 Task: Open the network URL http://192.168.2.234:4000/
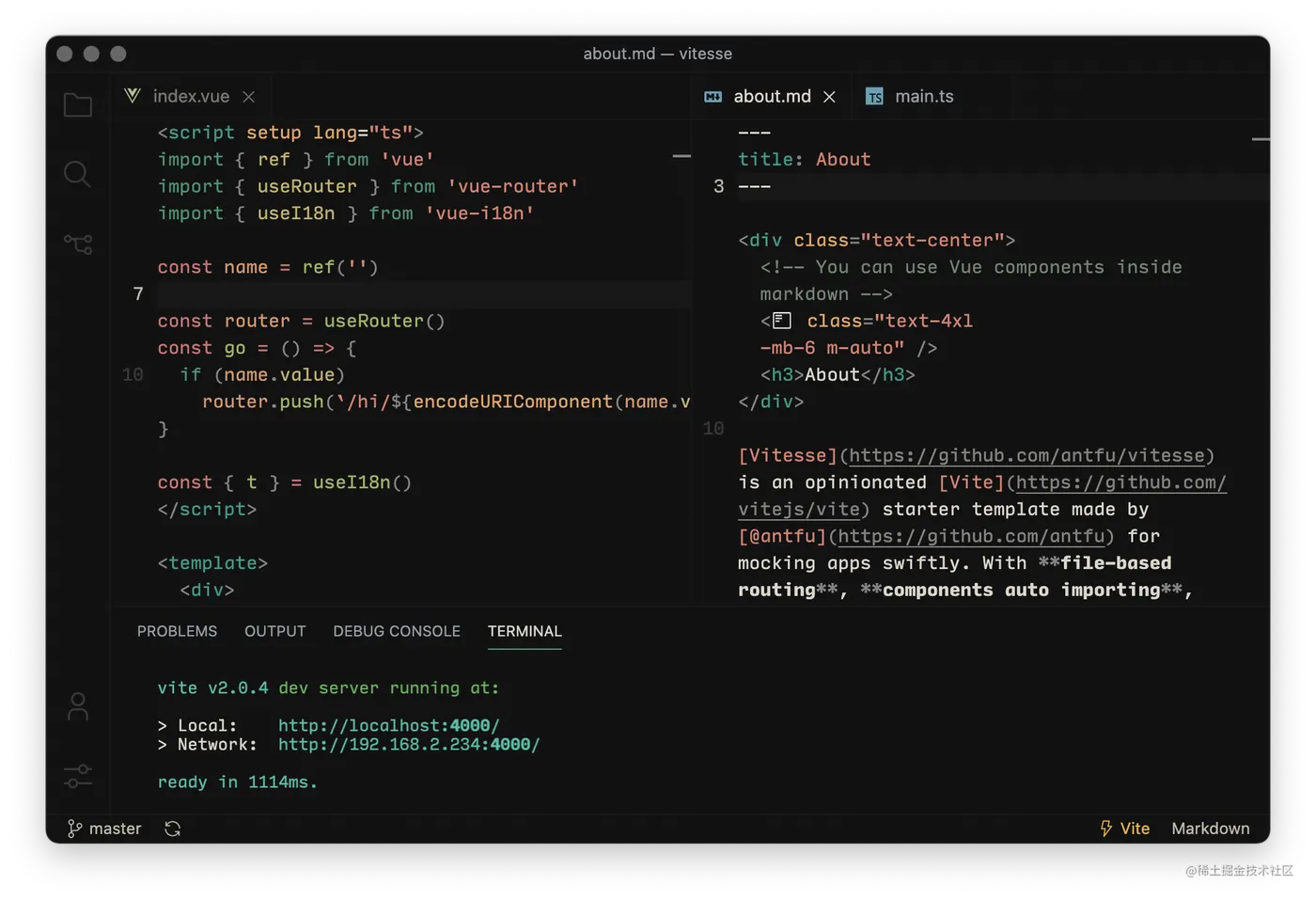[x=409, y=744]
